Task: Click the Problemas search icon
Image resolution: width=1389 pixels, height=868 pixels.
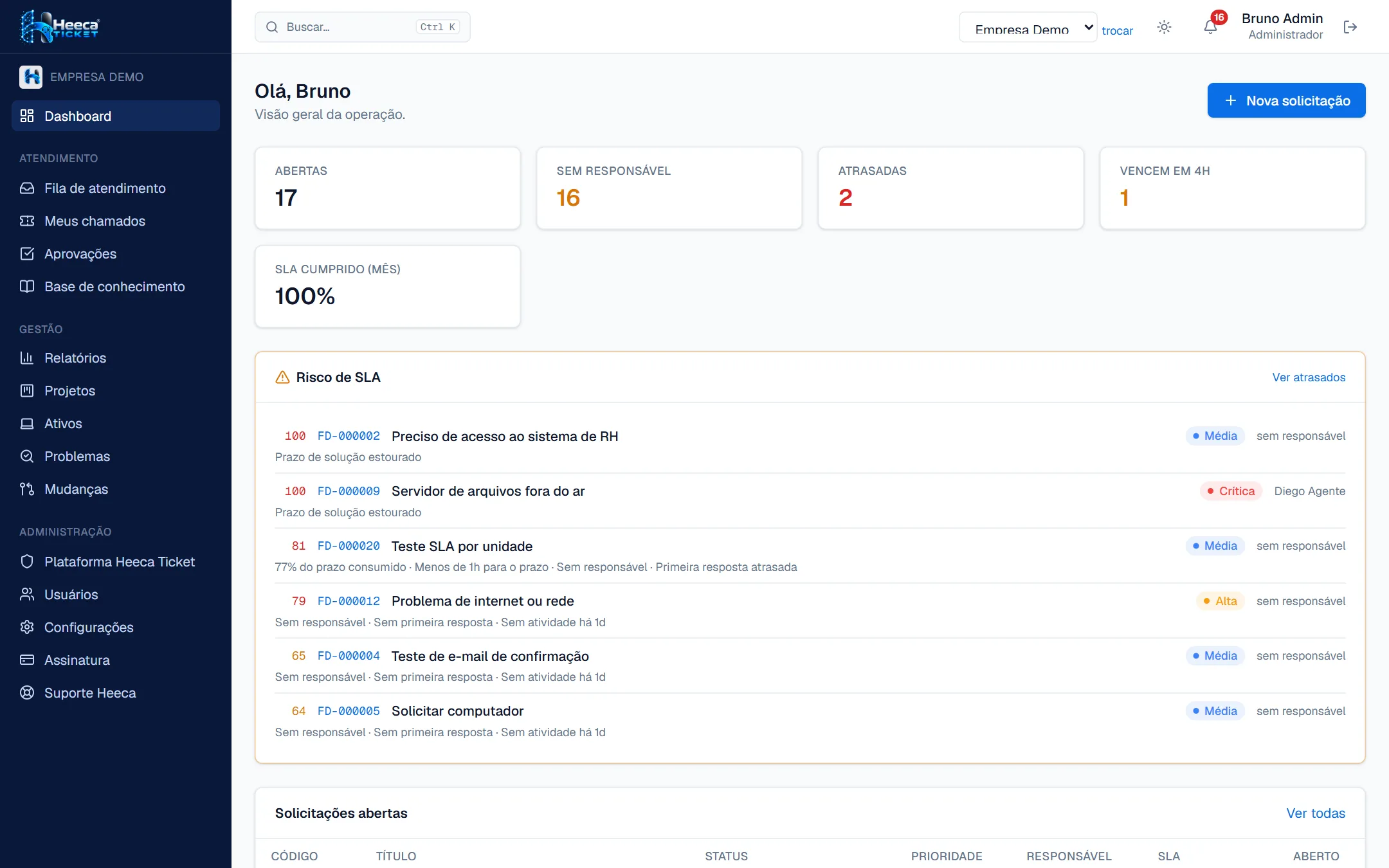Action: [27, 456]
